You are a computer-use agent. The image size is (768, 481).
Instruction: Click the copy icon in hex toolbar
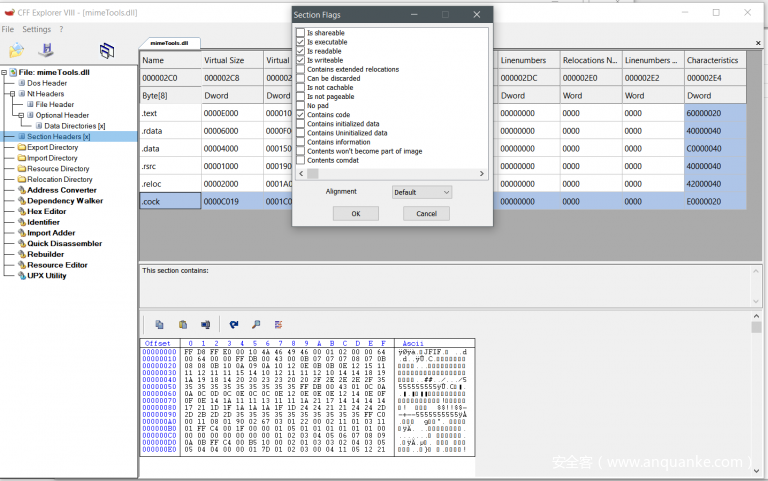[159, 324]
